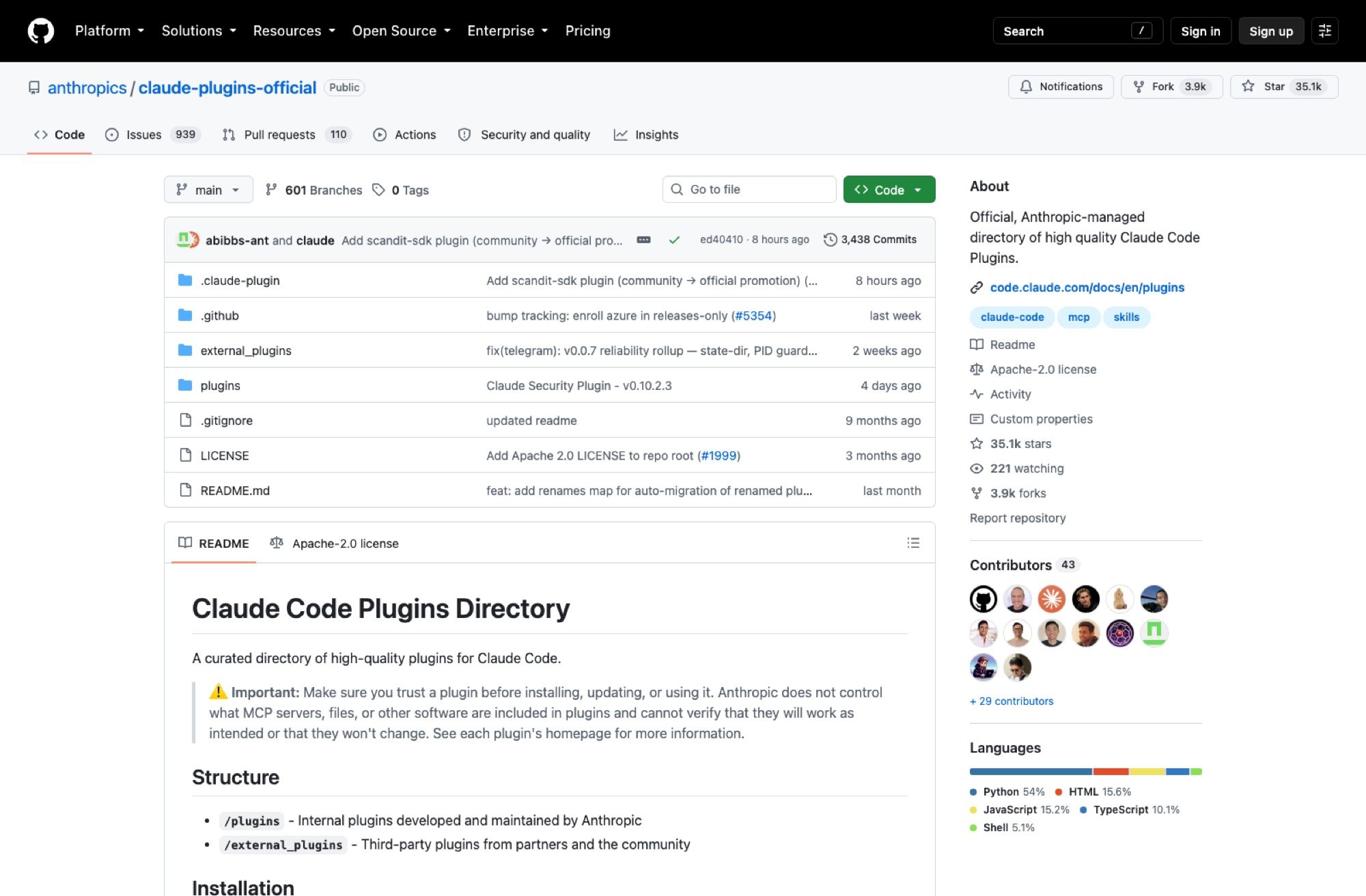Expand the Resources menu

coord(294,31)
